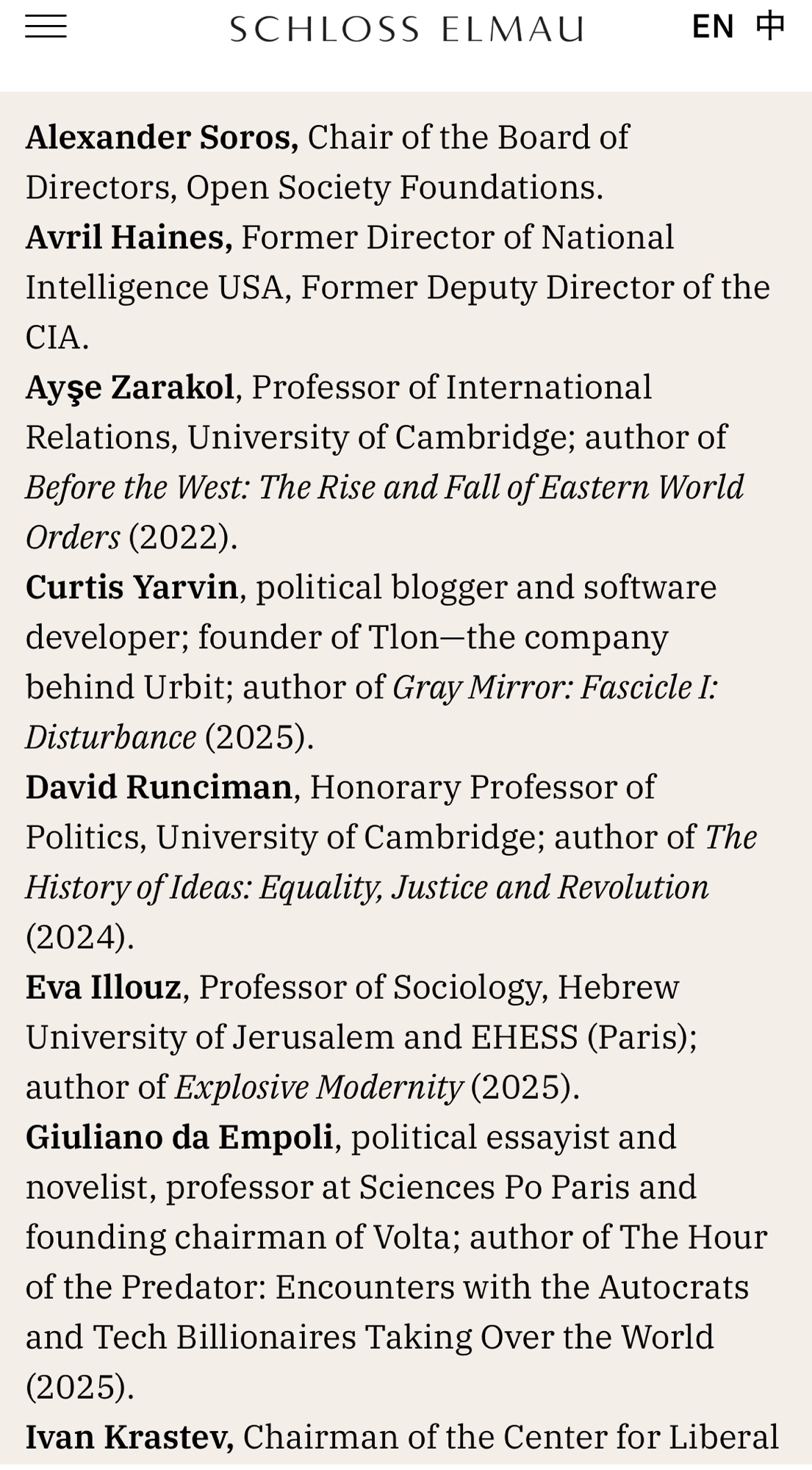Click the name Giuliano da Empoli
The image size is (812, 1470).
click(179, 1137)
